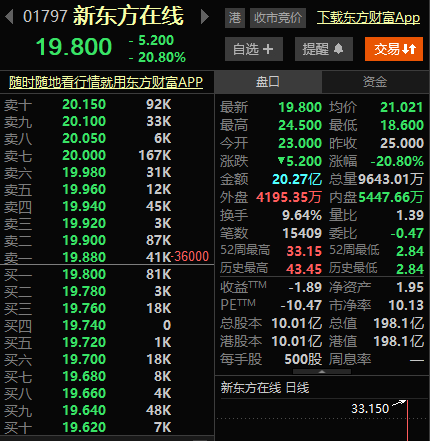
Task: Click 换手 value 9.64%
Action: (x=302, y=215)
